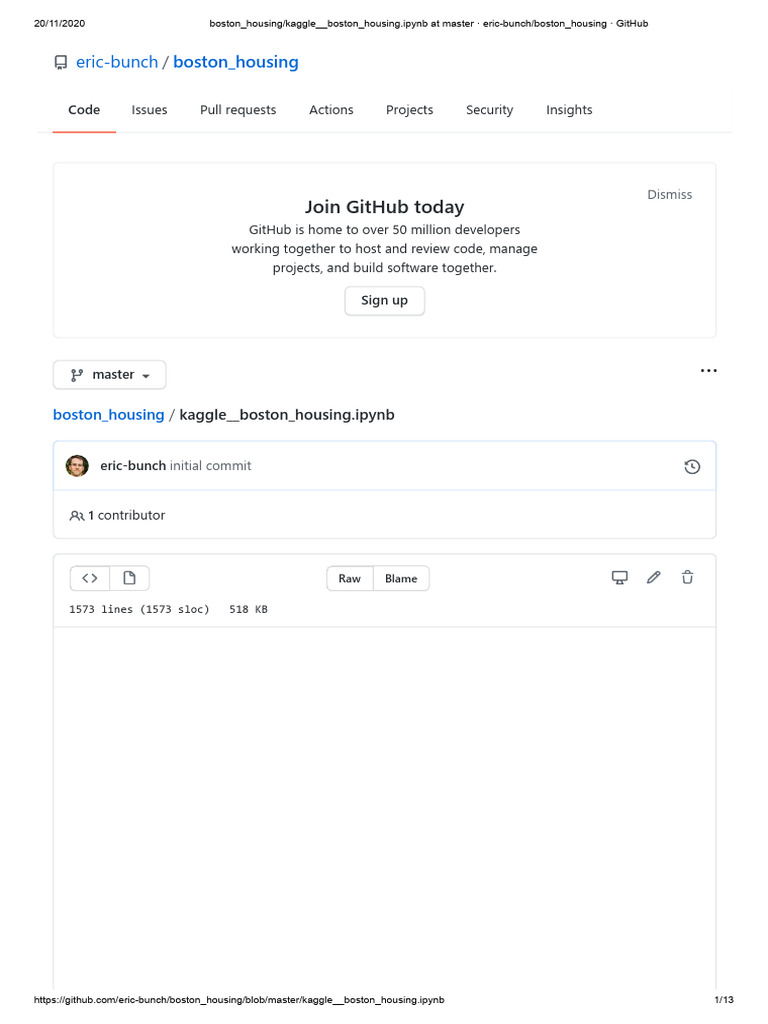Delete this file using trash icon
This screenshot has width=768, height=1024.
[688, 577]
